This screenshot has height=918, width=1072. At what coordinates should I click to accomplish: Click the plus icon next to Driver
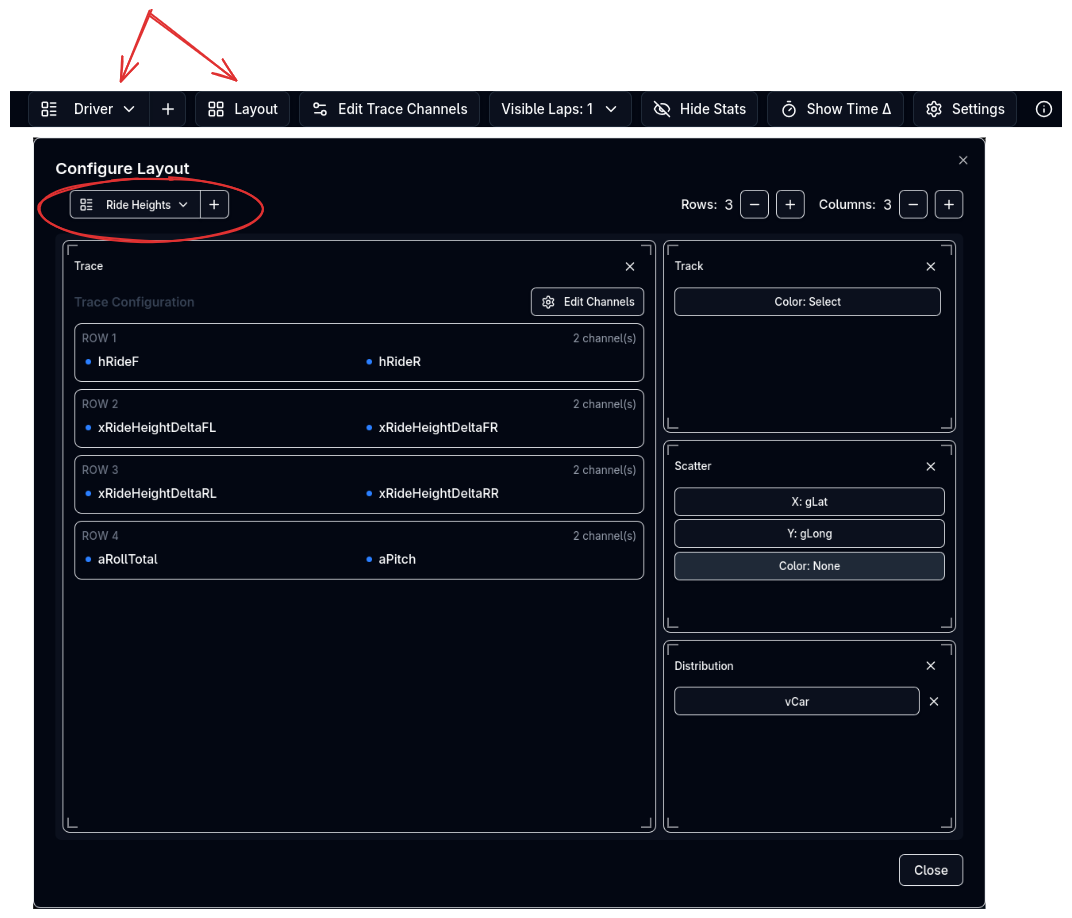point(167,109)
